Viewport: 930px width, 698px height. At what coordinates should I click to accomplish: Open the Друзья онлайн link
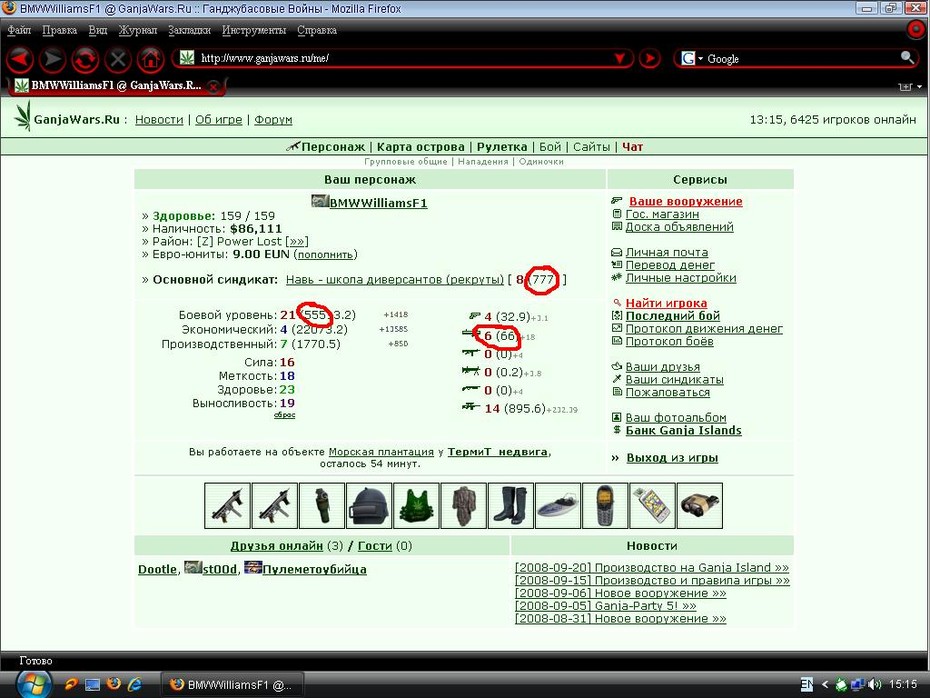276,546
